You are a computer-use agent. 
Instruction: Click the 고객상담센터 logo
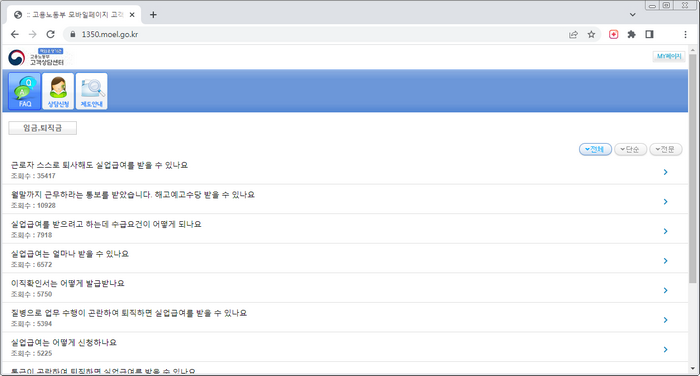pyautogui.click(x=37, y=57)
